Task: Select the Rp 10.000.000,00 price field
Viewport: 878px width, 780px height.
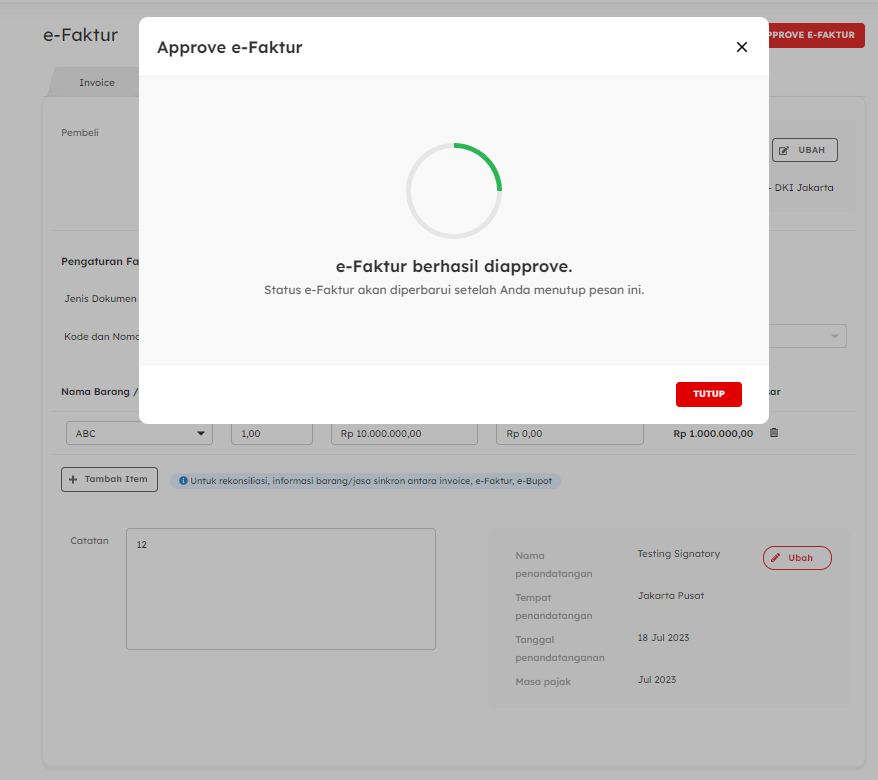Action: coord(403,434)
